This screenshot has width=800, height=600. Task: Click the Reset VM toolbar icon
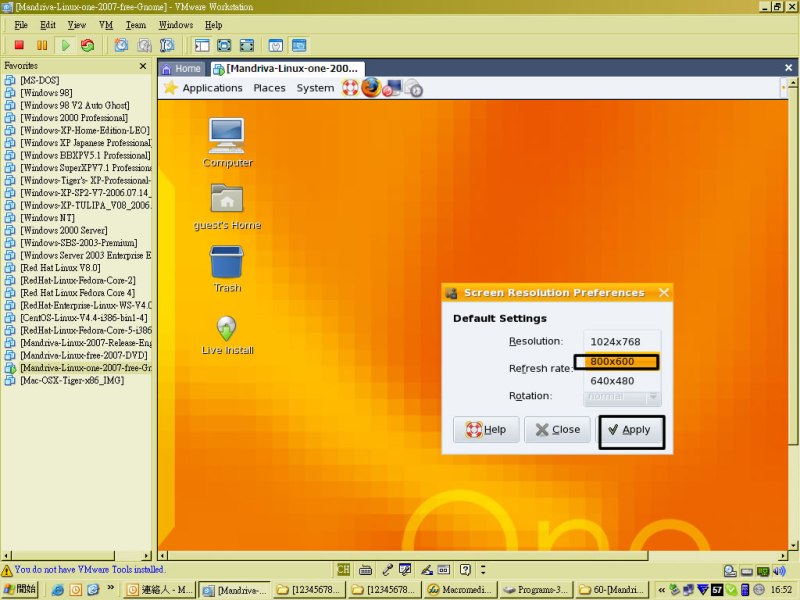88,45
